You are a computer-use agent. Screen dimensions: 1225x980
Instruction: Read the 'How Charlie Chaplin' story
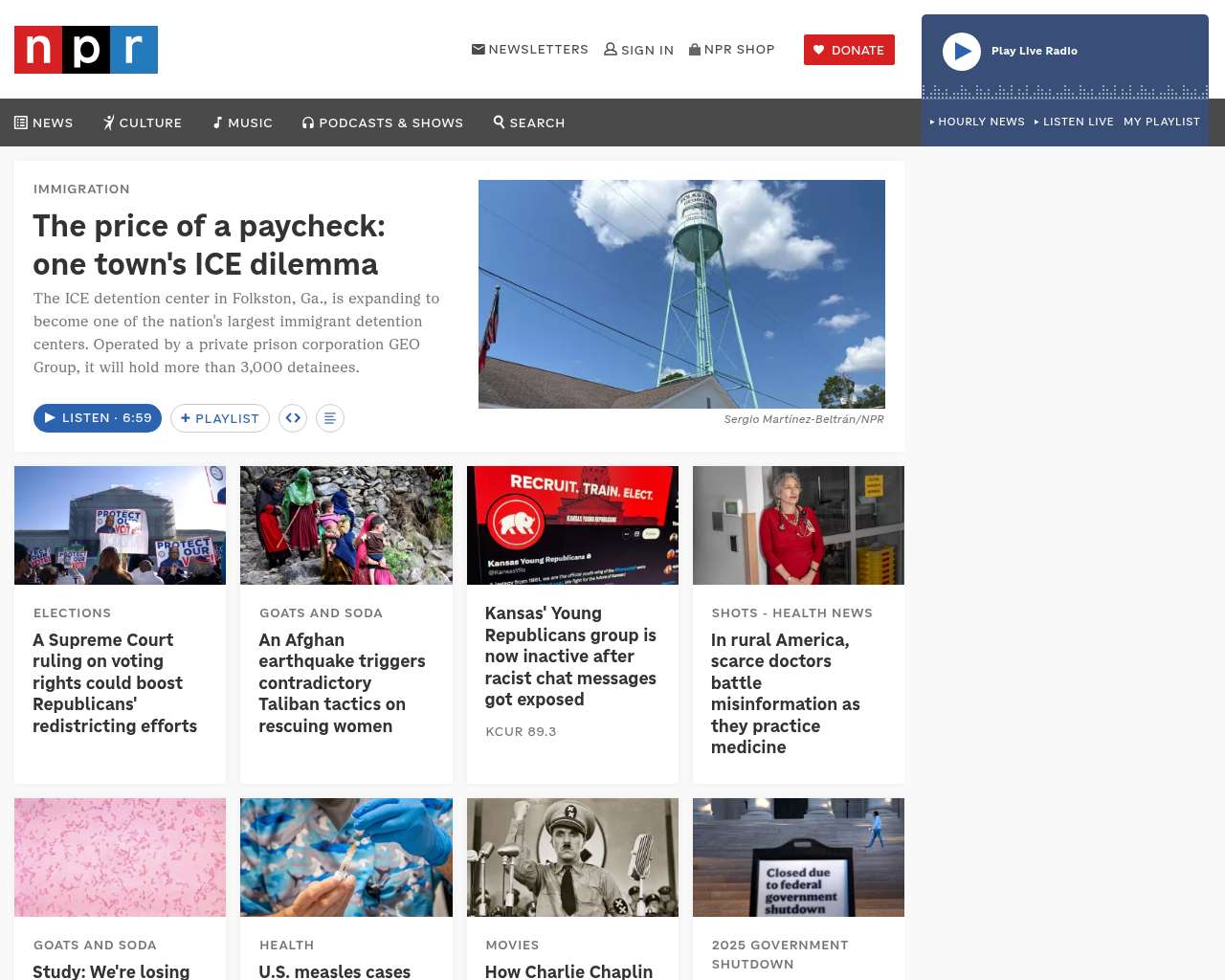568,971
